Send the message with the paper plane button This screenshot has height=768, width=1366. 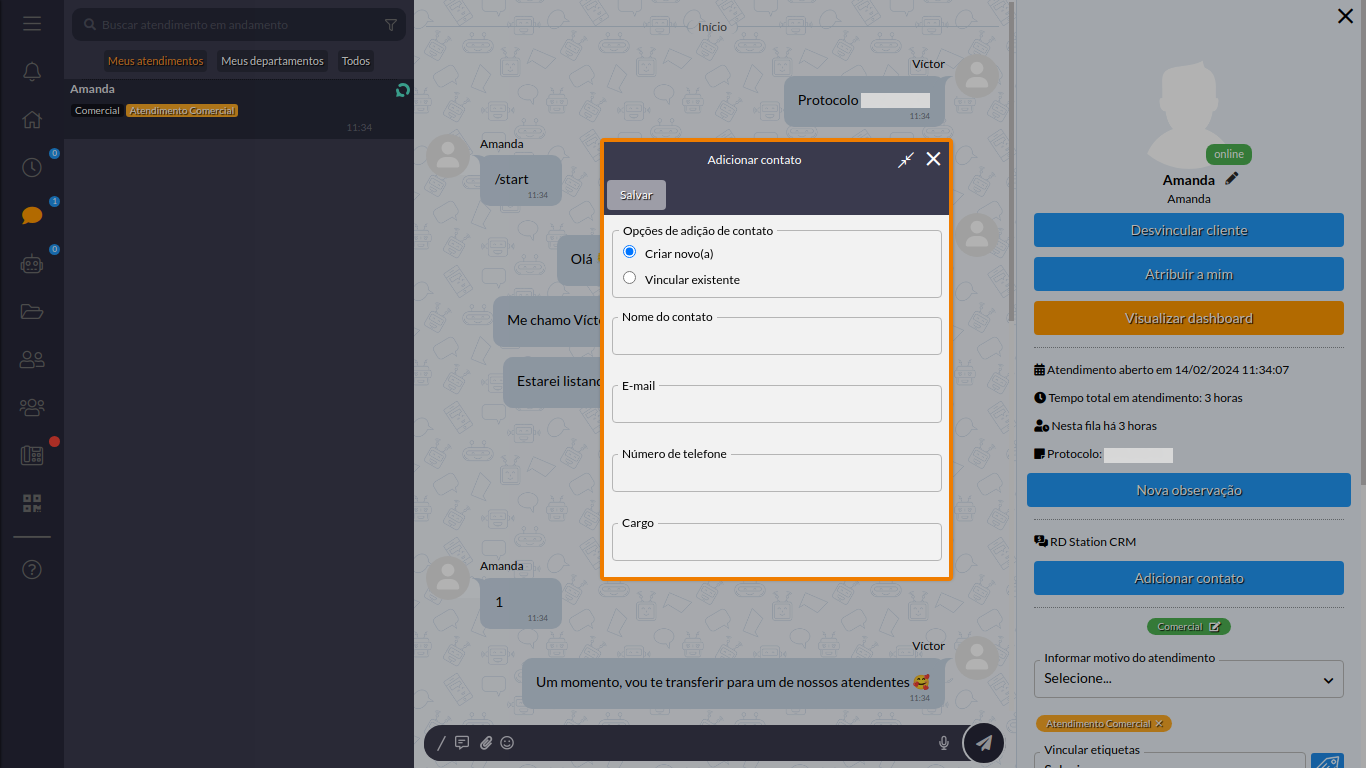984,743
